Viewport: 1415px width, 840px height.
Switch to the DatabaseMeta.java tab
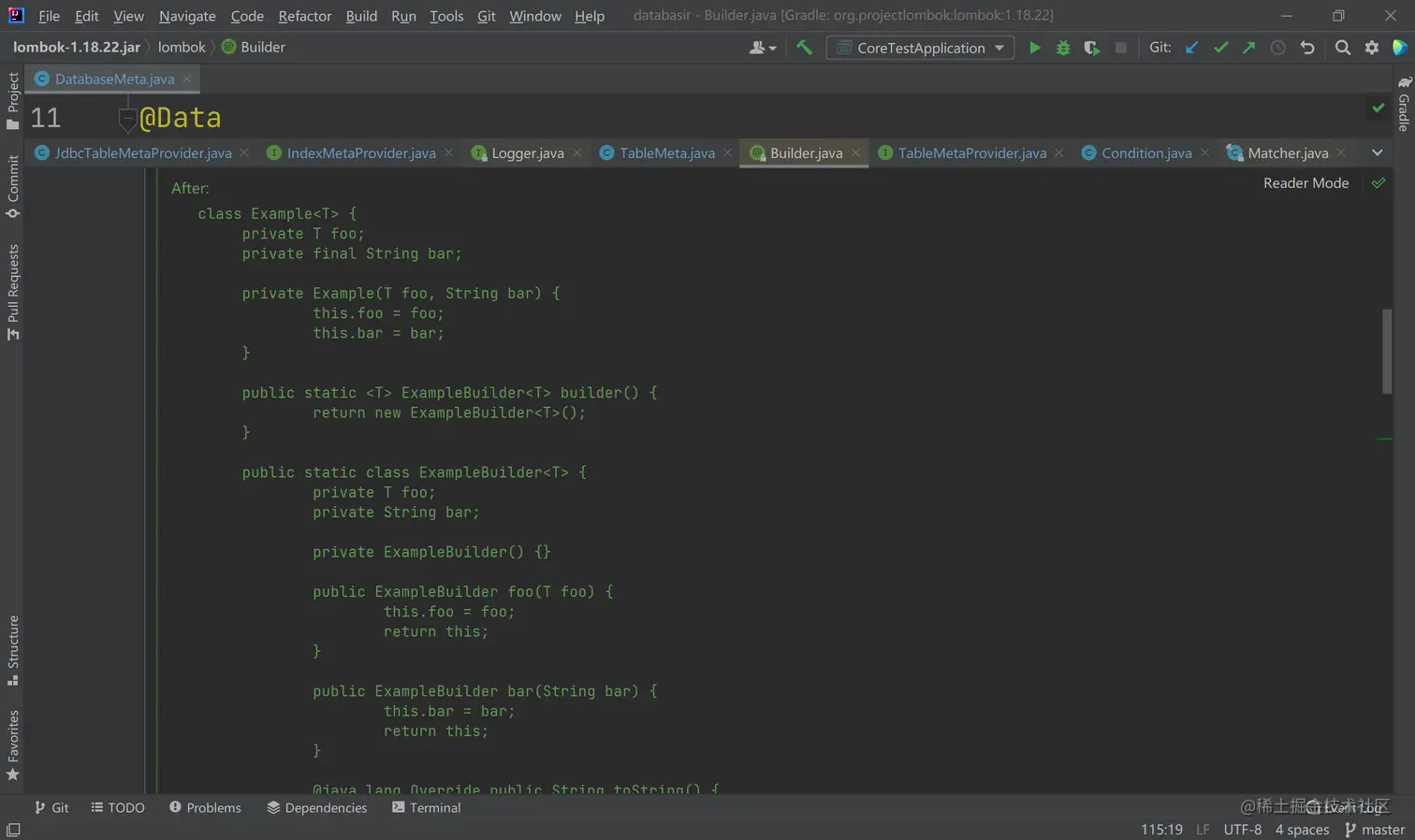pyautogui.click(x=114, y=79)
